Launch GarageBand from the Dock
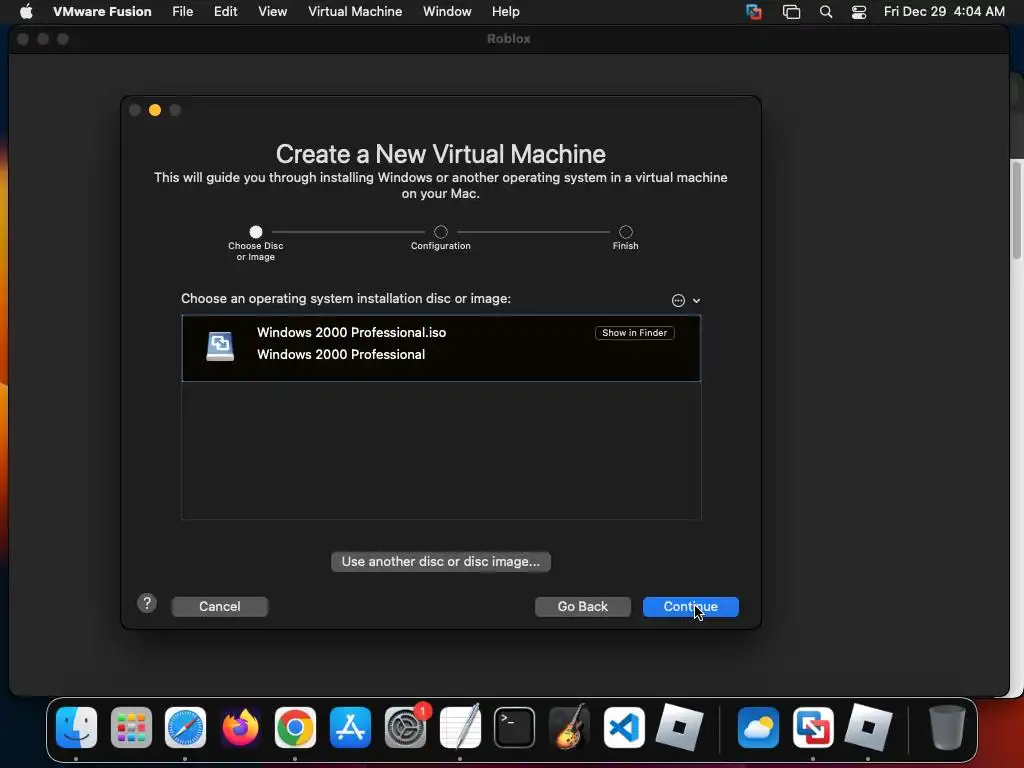Screen dimensions: 1024x768 [569, 726]
